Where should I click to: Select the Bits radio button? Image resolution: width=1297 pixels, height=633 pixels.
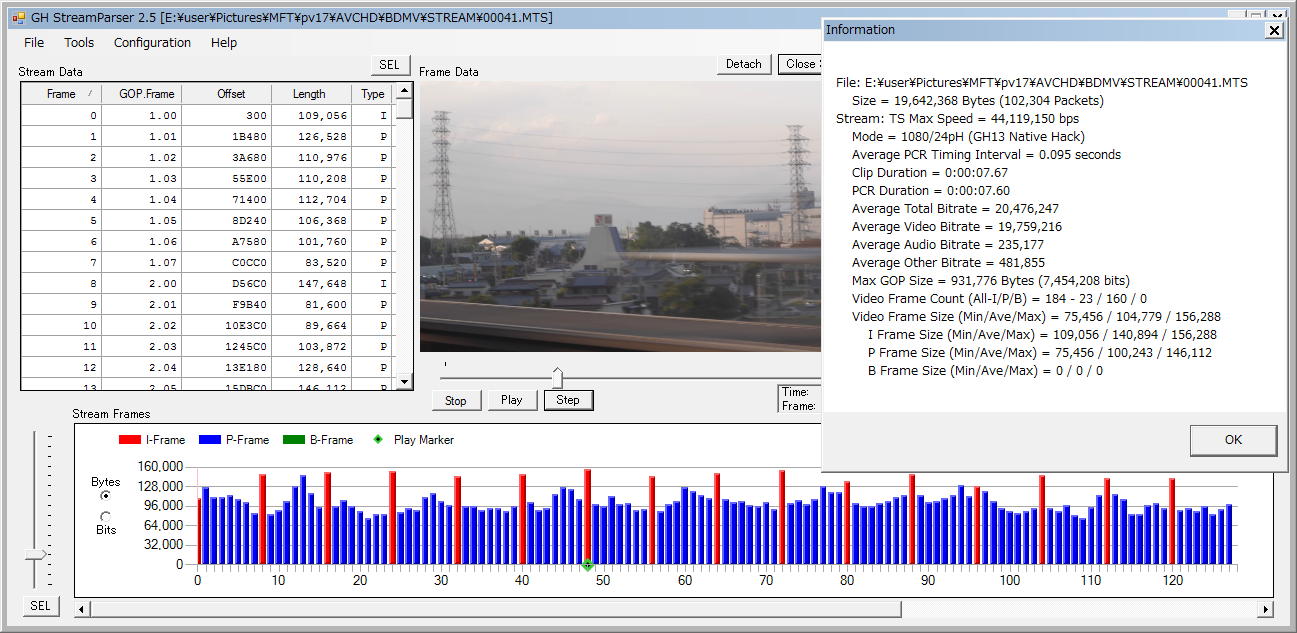(106, 516)
